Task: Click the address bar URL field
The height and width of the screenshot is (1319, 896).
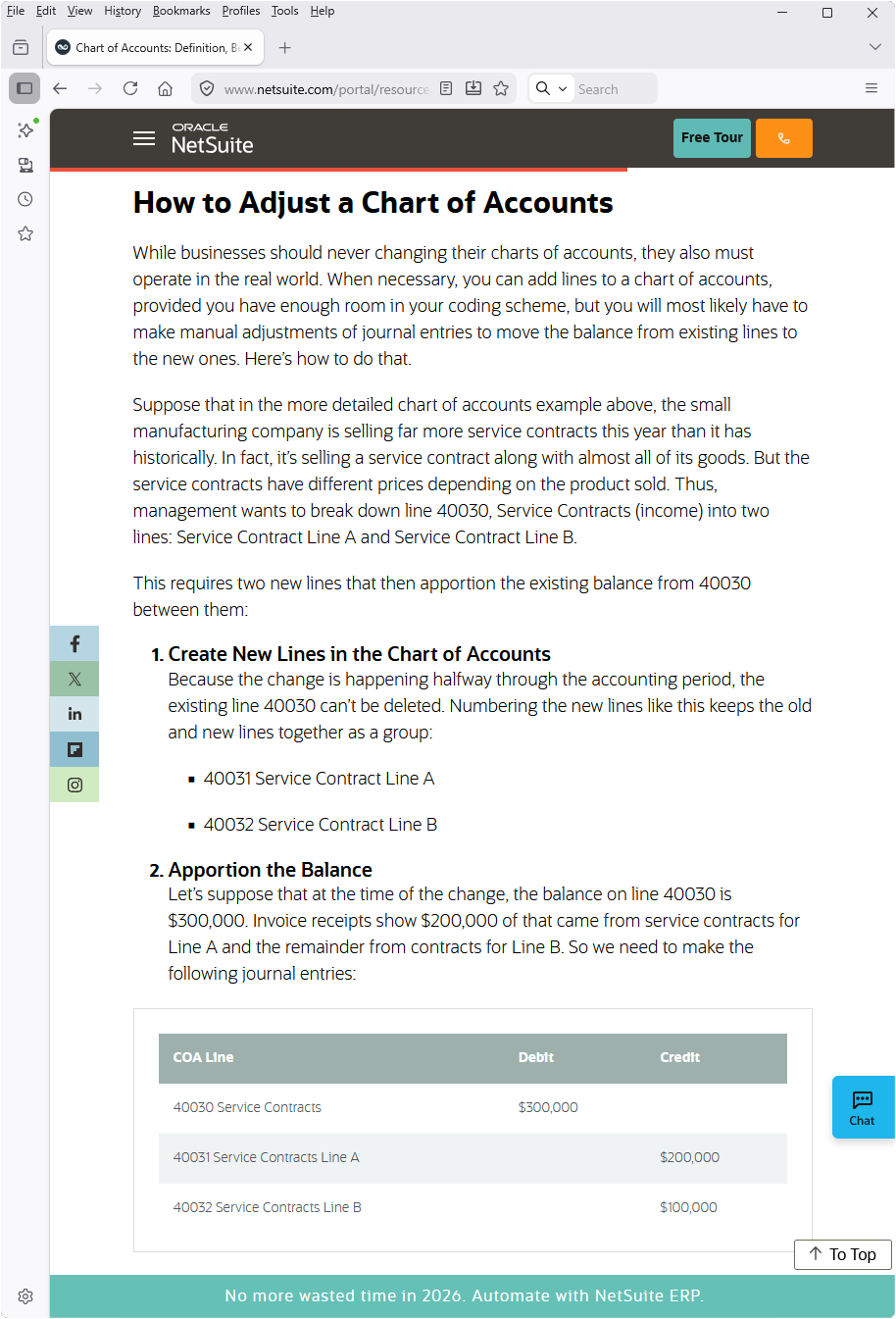Action: [326, 88]
